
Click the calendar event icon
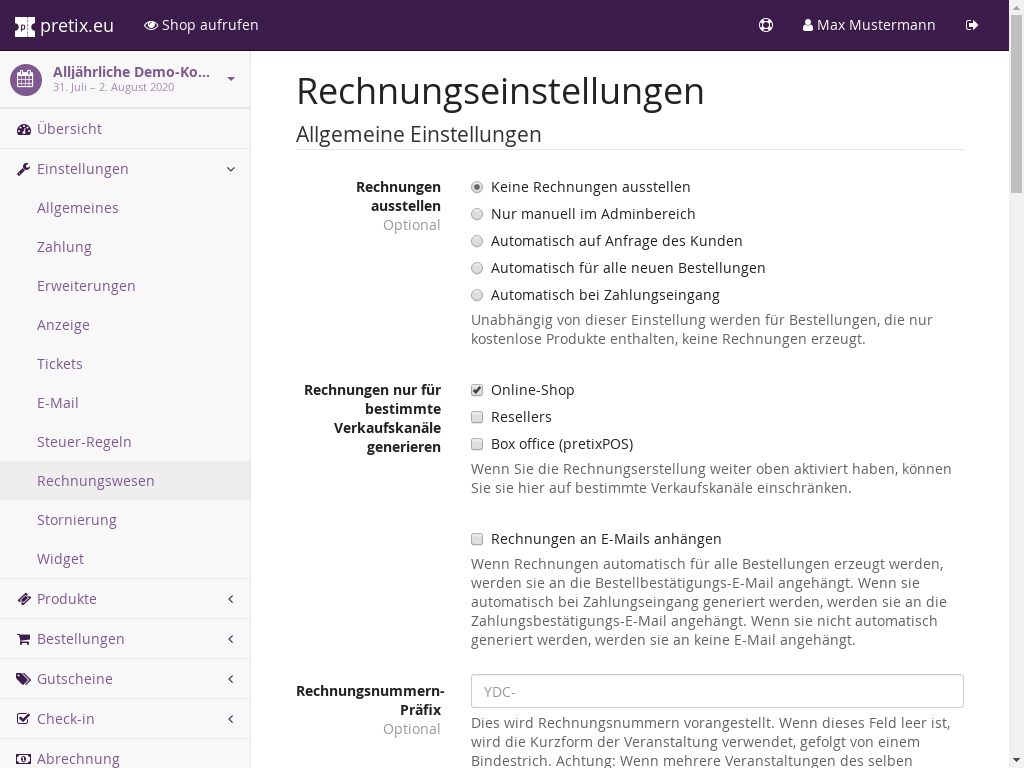(x=26, y=79)
